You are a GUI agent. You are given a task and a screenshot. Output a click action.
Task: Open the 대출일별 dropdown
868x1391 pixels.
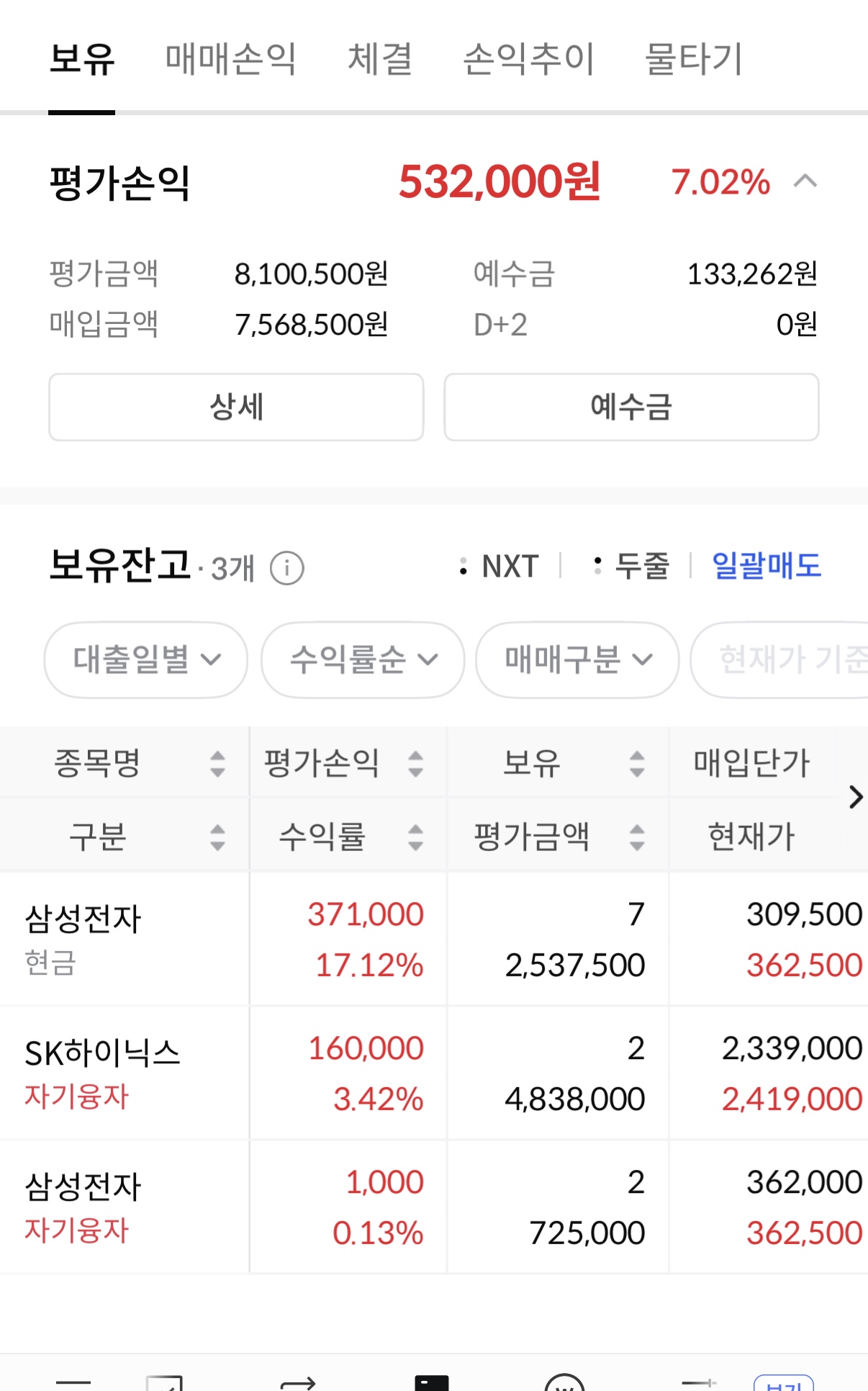pos(146,660)
